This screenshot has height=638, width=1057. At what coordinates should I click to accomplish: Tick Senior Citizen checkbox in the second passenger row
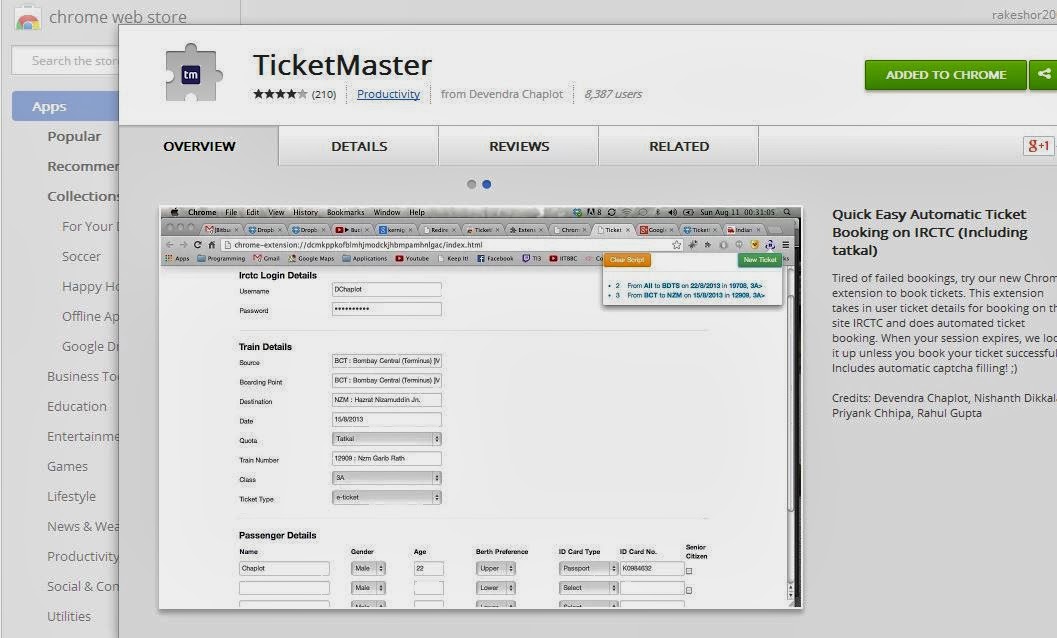[x=689, y=590]
